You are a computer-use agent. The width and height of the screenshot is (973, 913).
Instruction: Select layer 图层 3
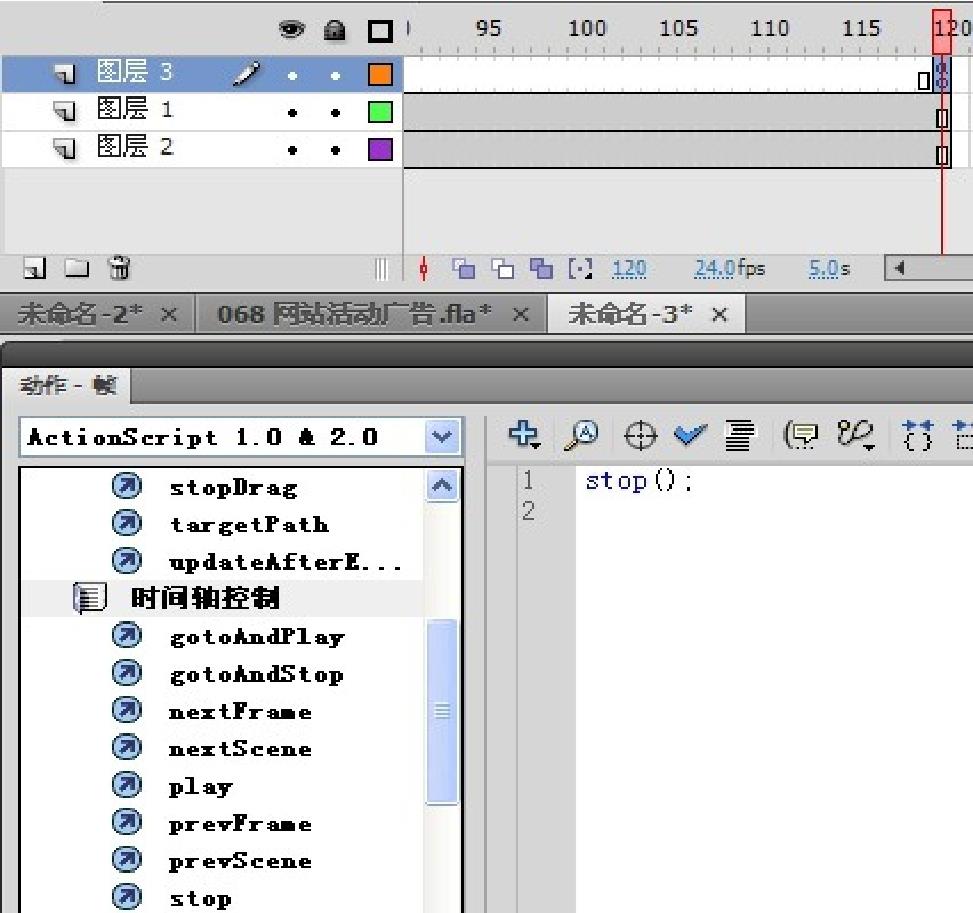202,74
